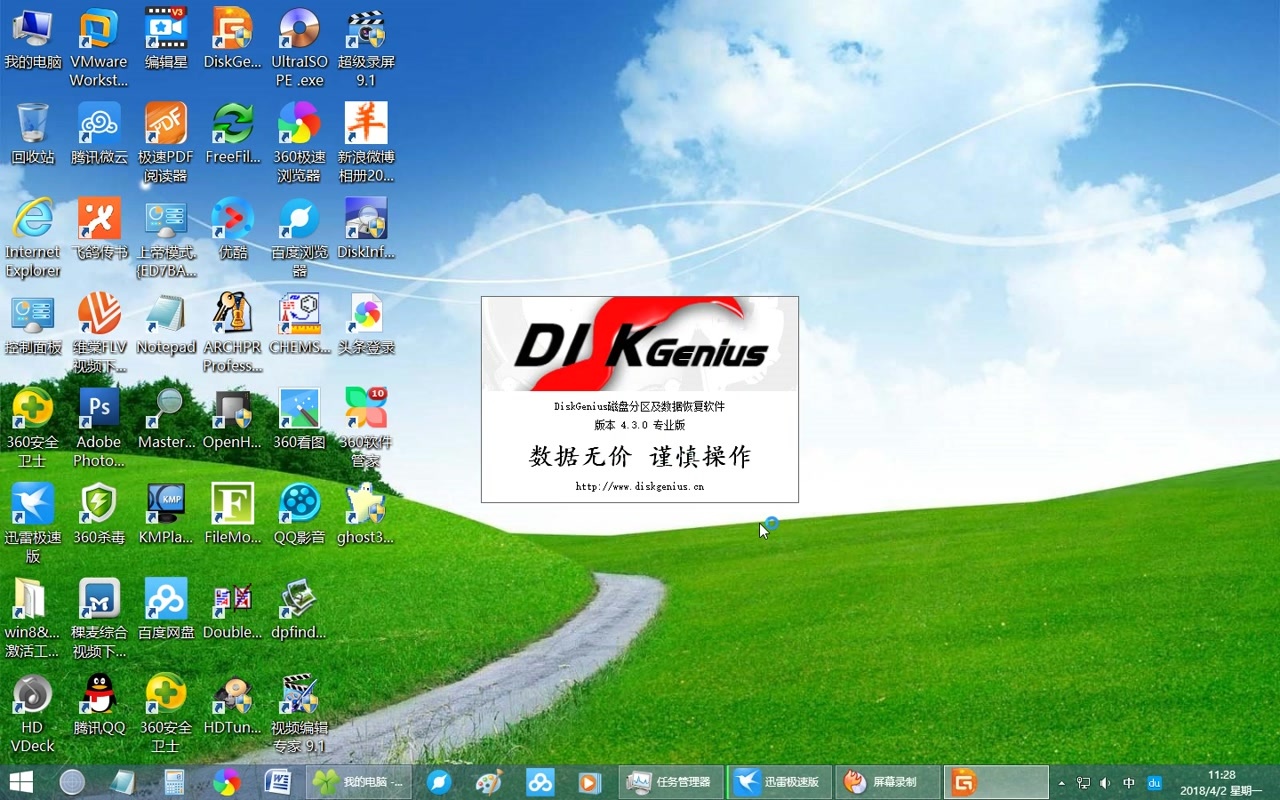Open the taskbar clock and date

pos(1221,782)
